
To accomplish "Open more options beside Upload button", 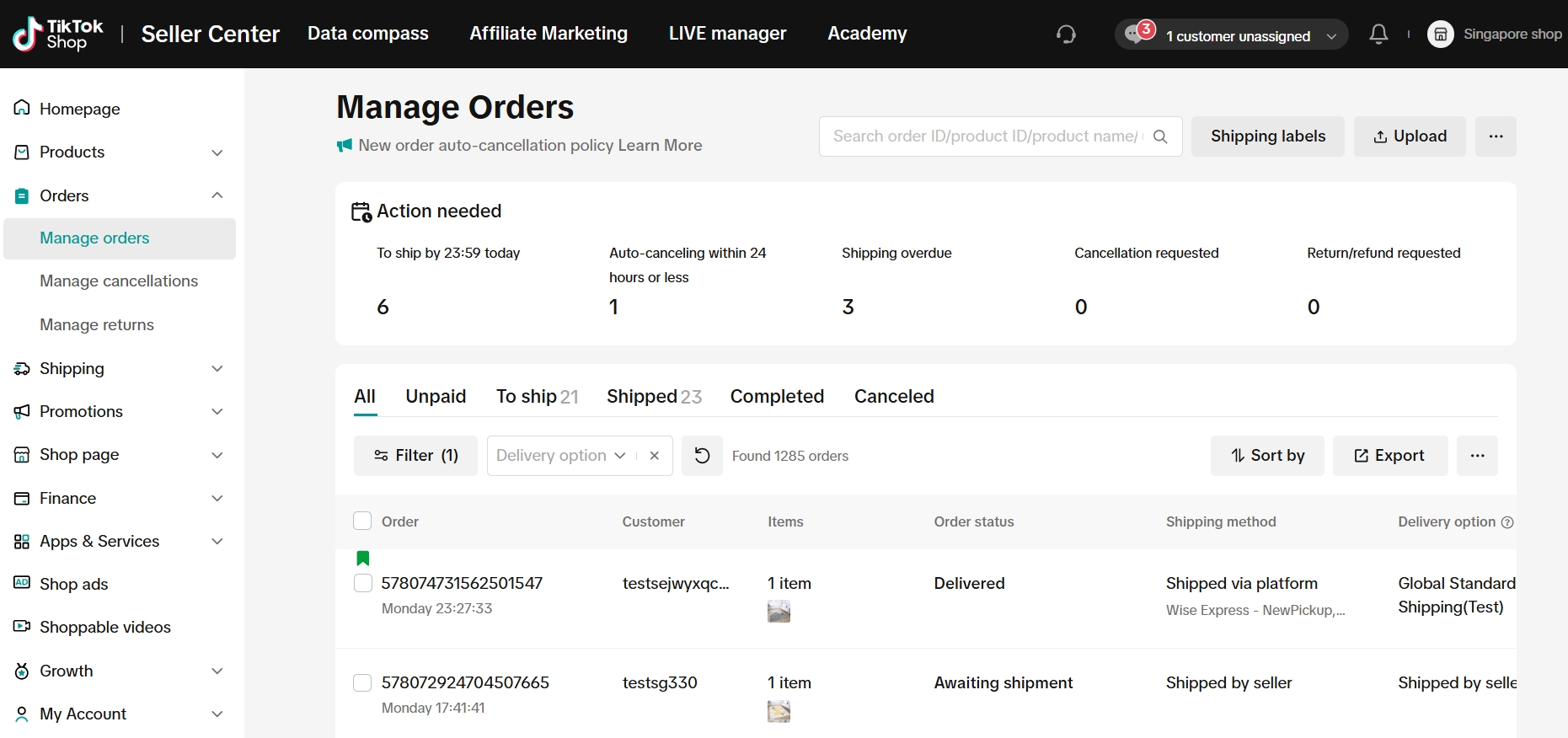I will tap(1496, 136).
